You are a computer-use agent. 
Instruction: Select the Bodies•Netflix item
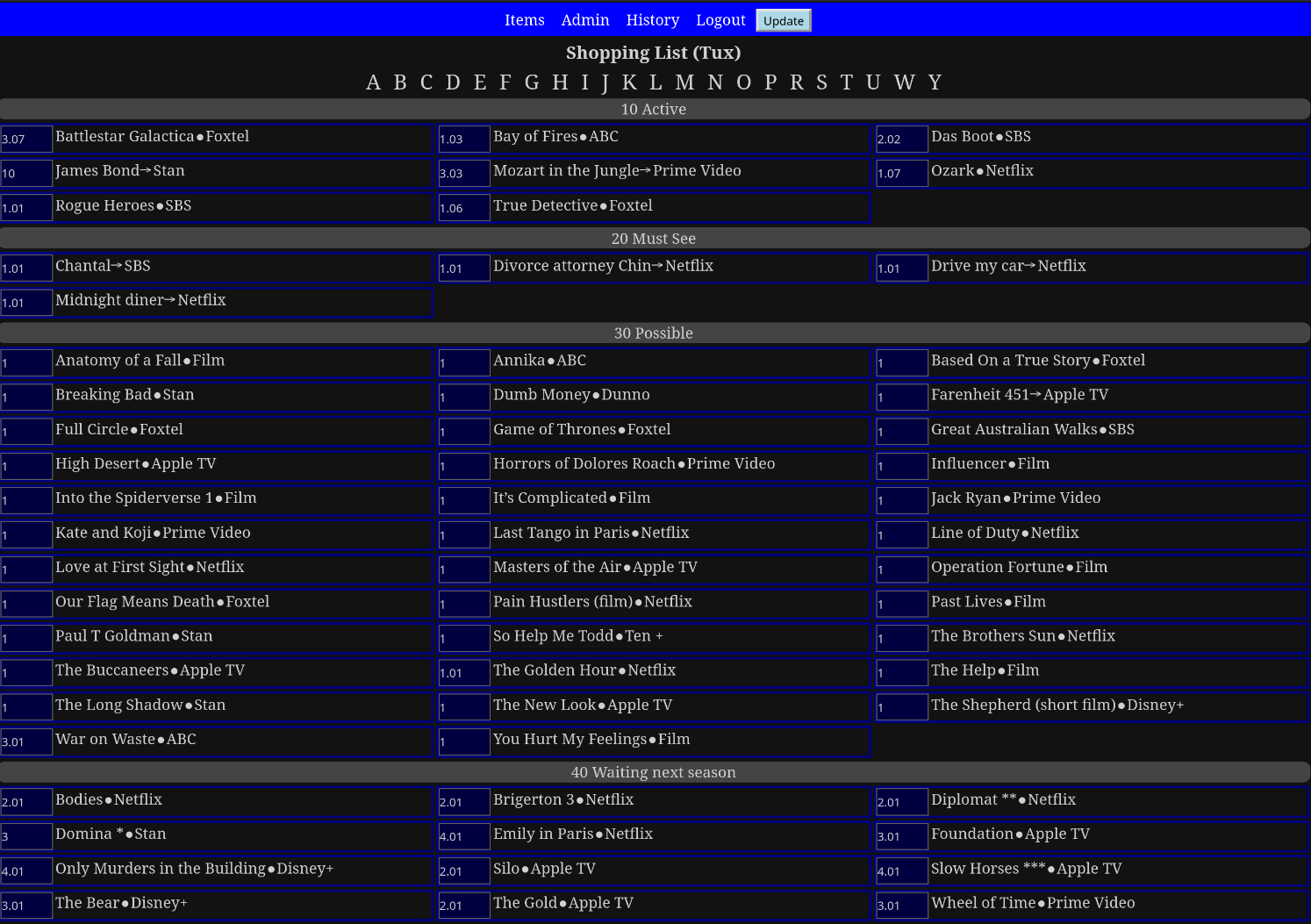pyautogui.click(x=109, y=799)
